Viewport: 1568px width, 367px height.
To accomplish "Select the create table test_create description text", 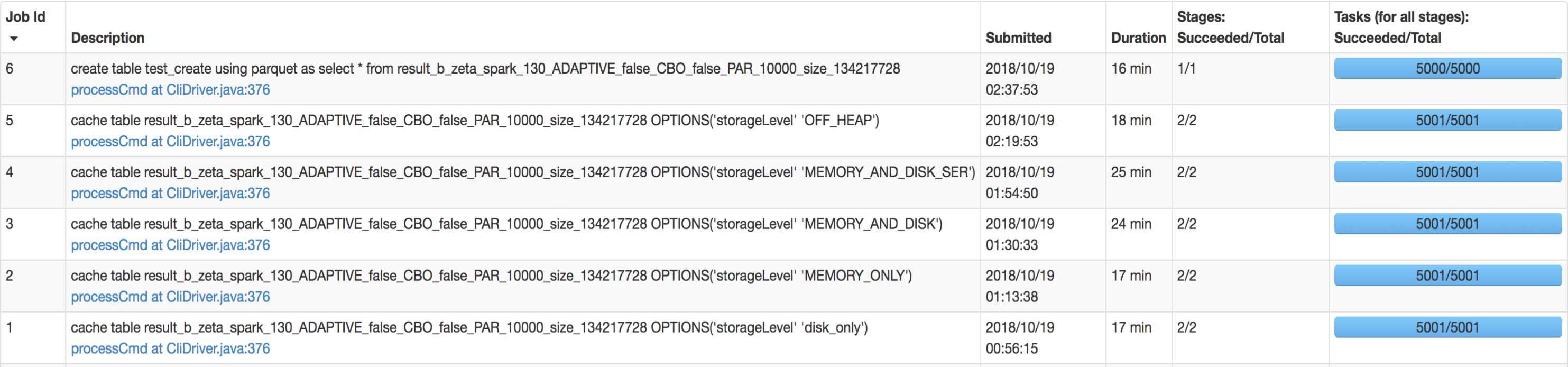I will [x=485, y=68].
